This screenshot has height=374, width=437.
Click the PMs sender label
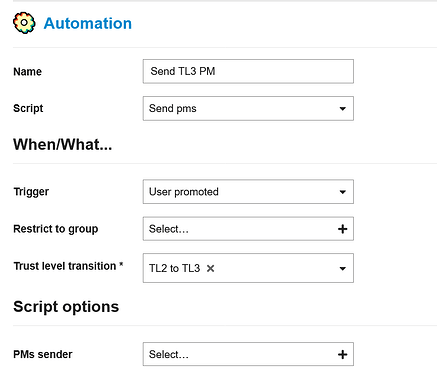[x=43, y=354]
